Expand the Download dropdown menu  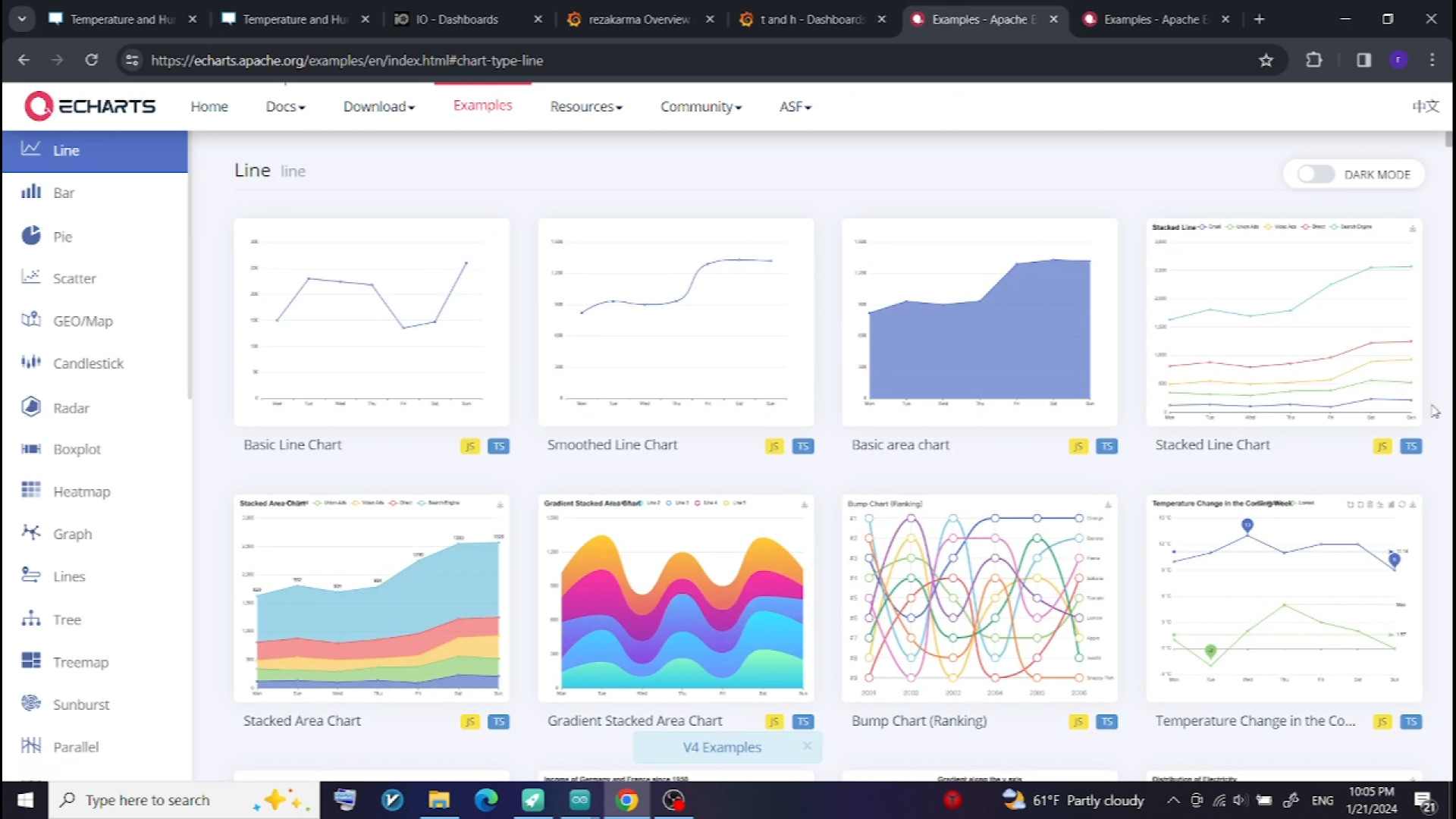coord(379,107)
